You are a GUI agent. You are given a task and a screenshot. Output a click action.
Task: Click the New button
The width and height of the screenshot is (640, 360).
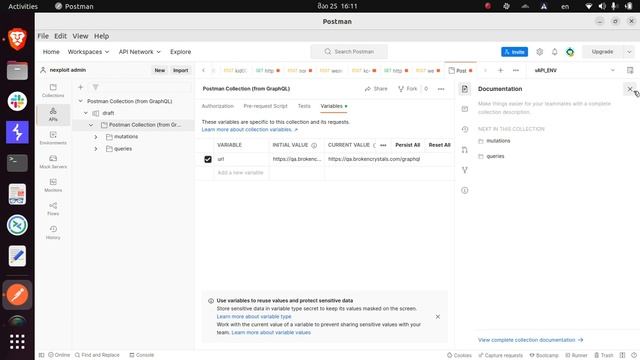[x=160, y=70]
